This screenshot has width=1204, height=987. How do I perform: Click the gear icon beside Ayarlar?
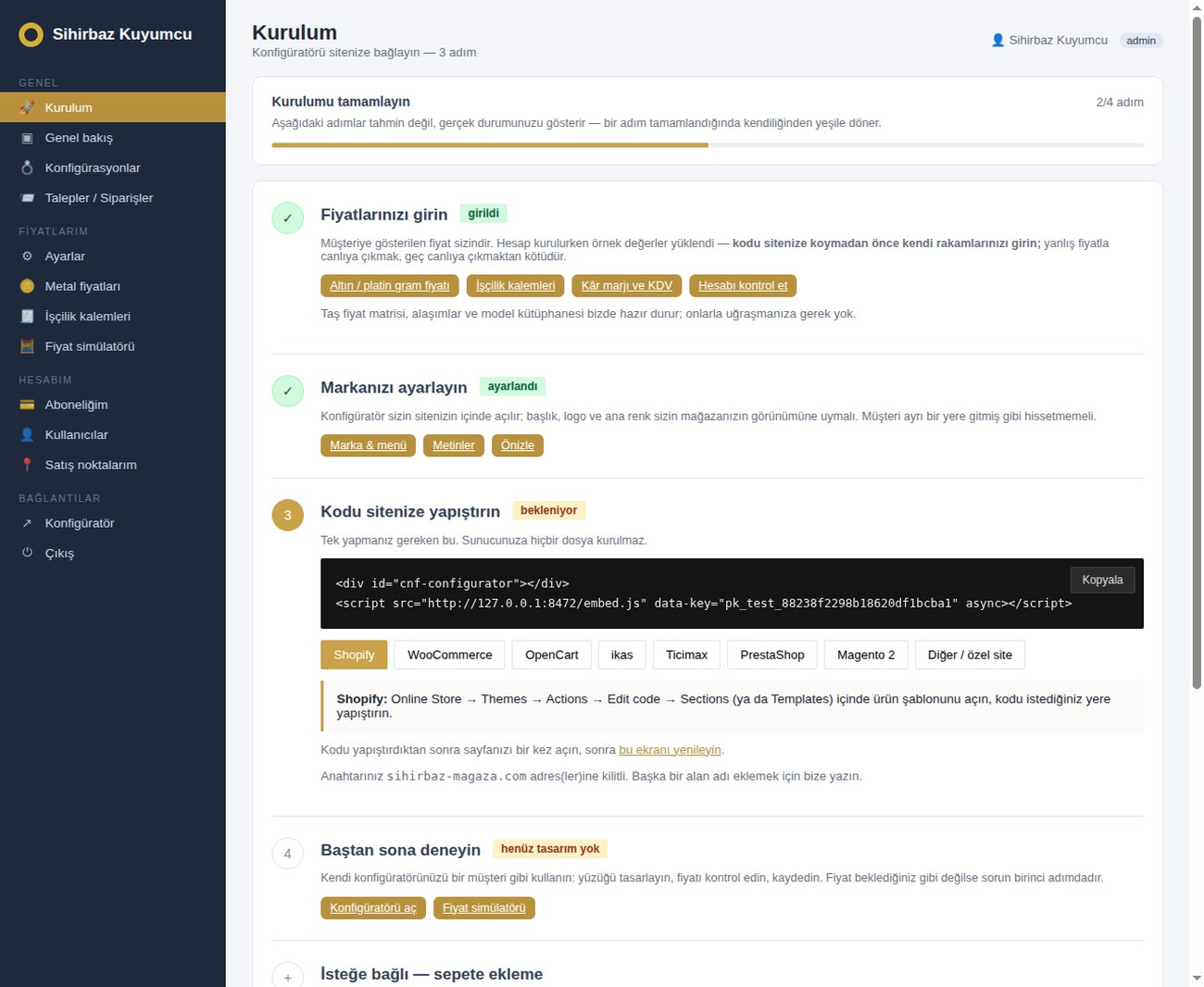click(x=27, y=256)
